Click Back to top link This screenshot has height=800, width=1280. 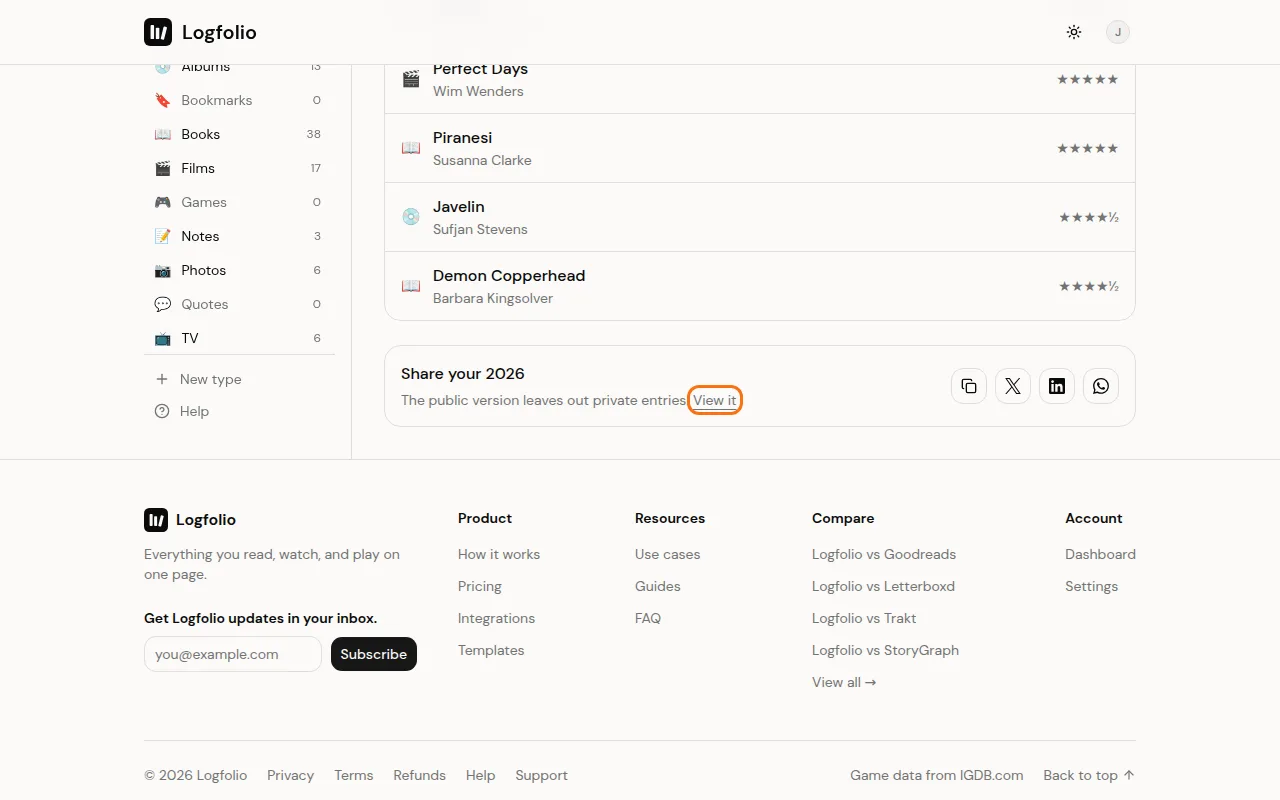1089,775
